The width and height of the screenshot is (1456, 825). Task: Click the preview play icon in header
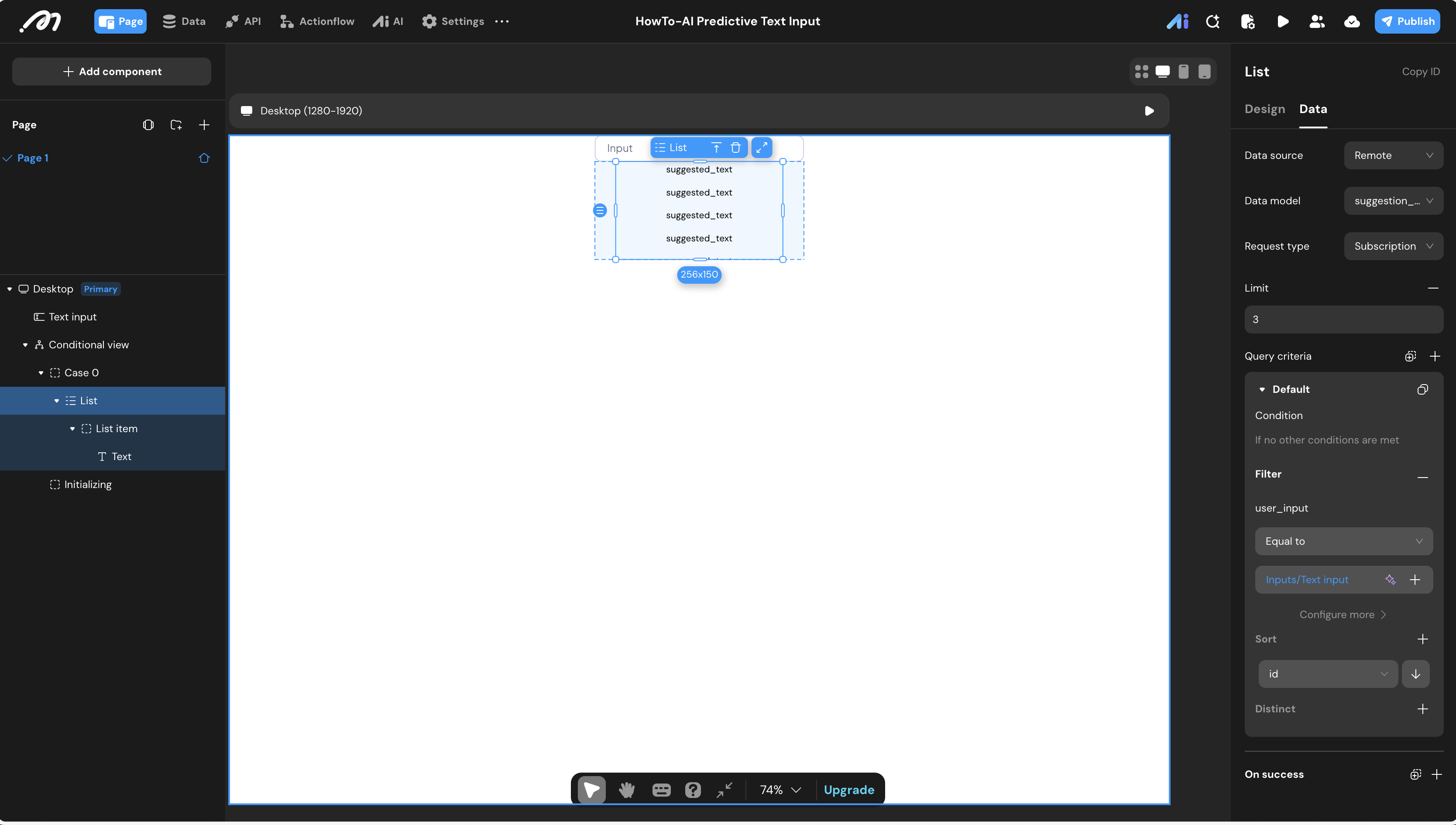point(1283,21)
